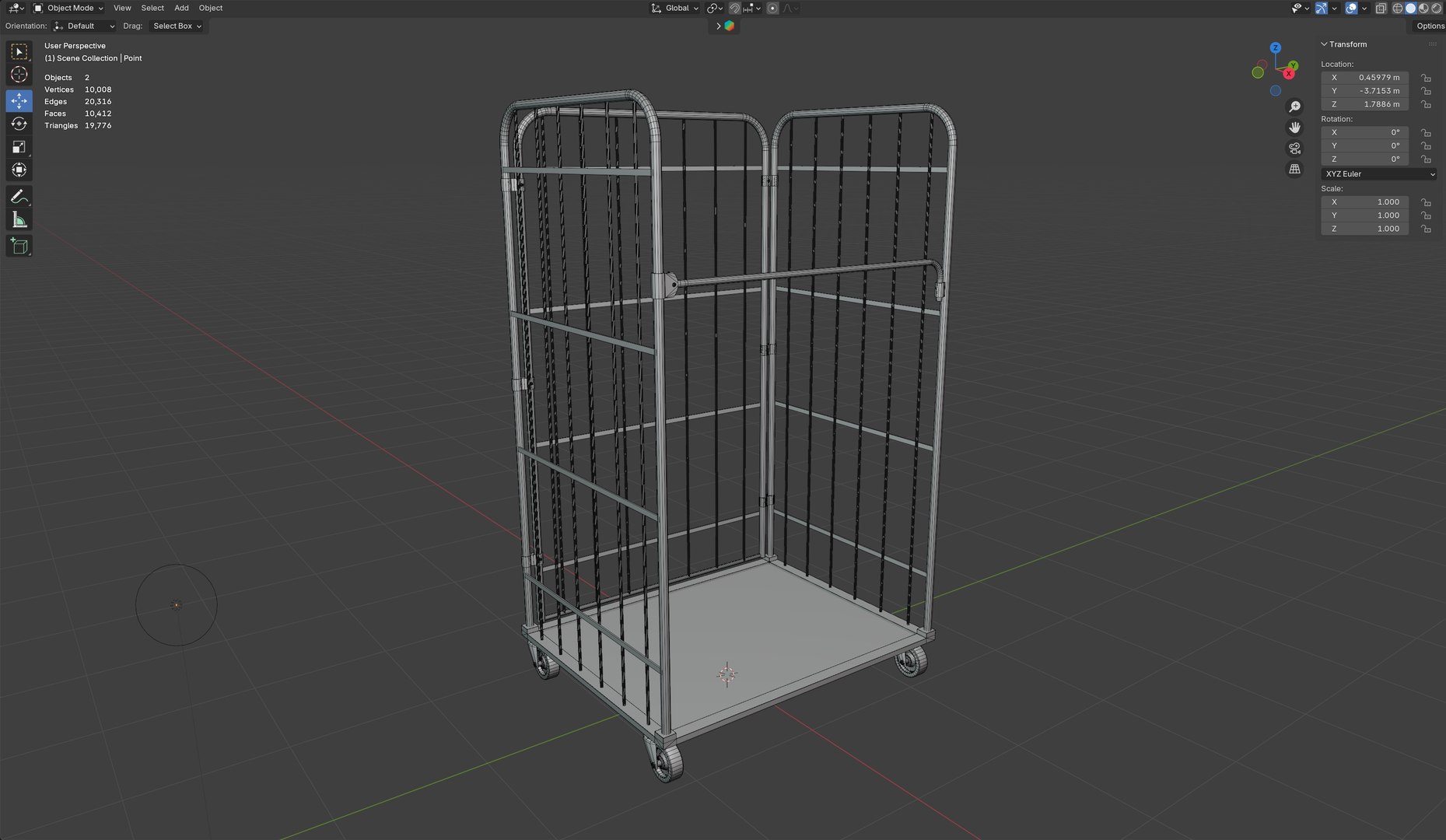
Task: Switch perspective/orthographic with the grid button
Action: [1295, 169]
